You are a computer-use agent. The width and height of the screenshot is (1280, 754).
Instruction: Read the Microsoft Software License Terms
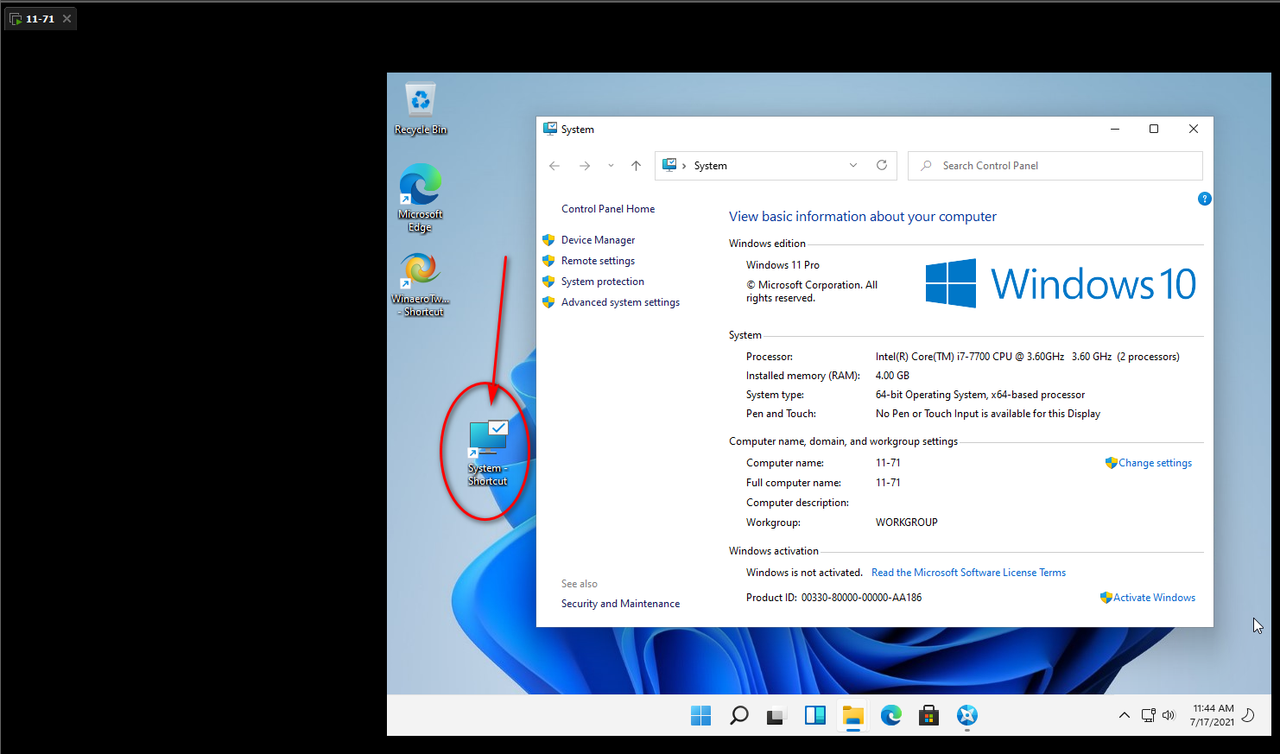(x=968, y=573)
